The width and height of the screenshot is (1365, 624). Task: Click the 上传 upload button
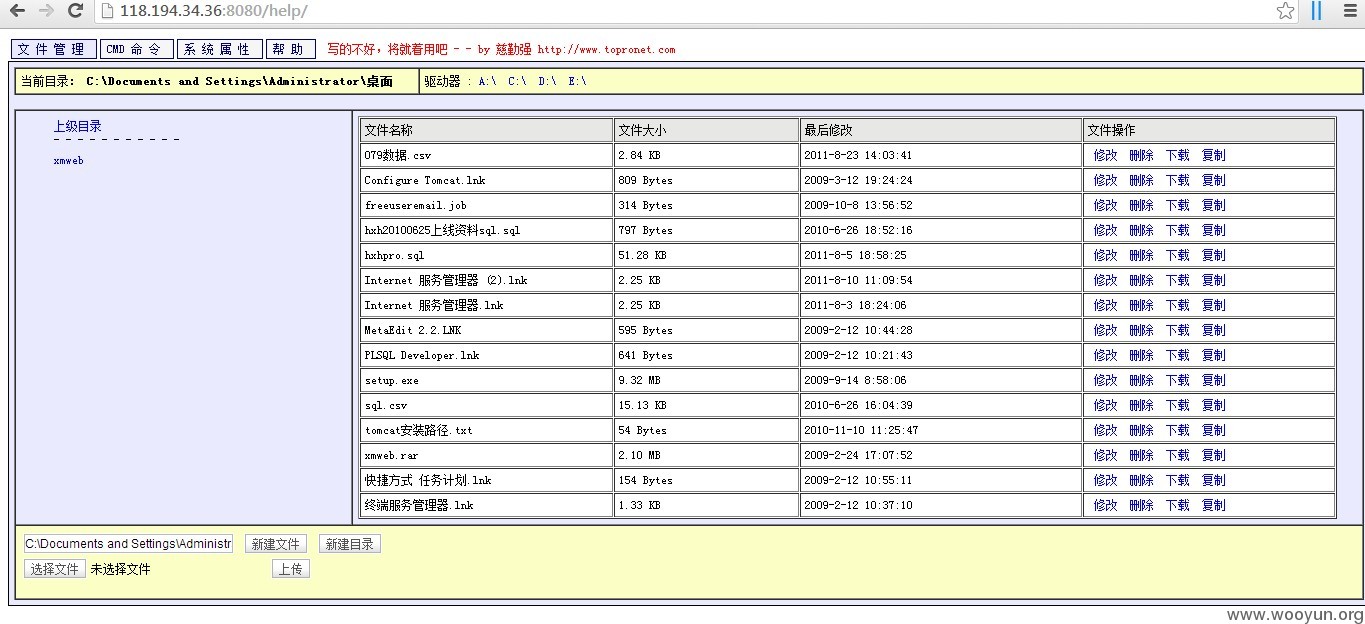pos(291,569)
